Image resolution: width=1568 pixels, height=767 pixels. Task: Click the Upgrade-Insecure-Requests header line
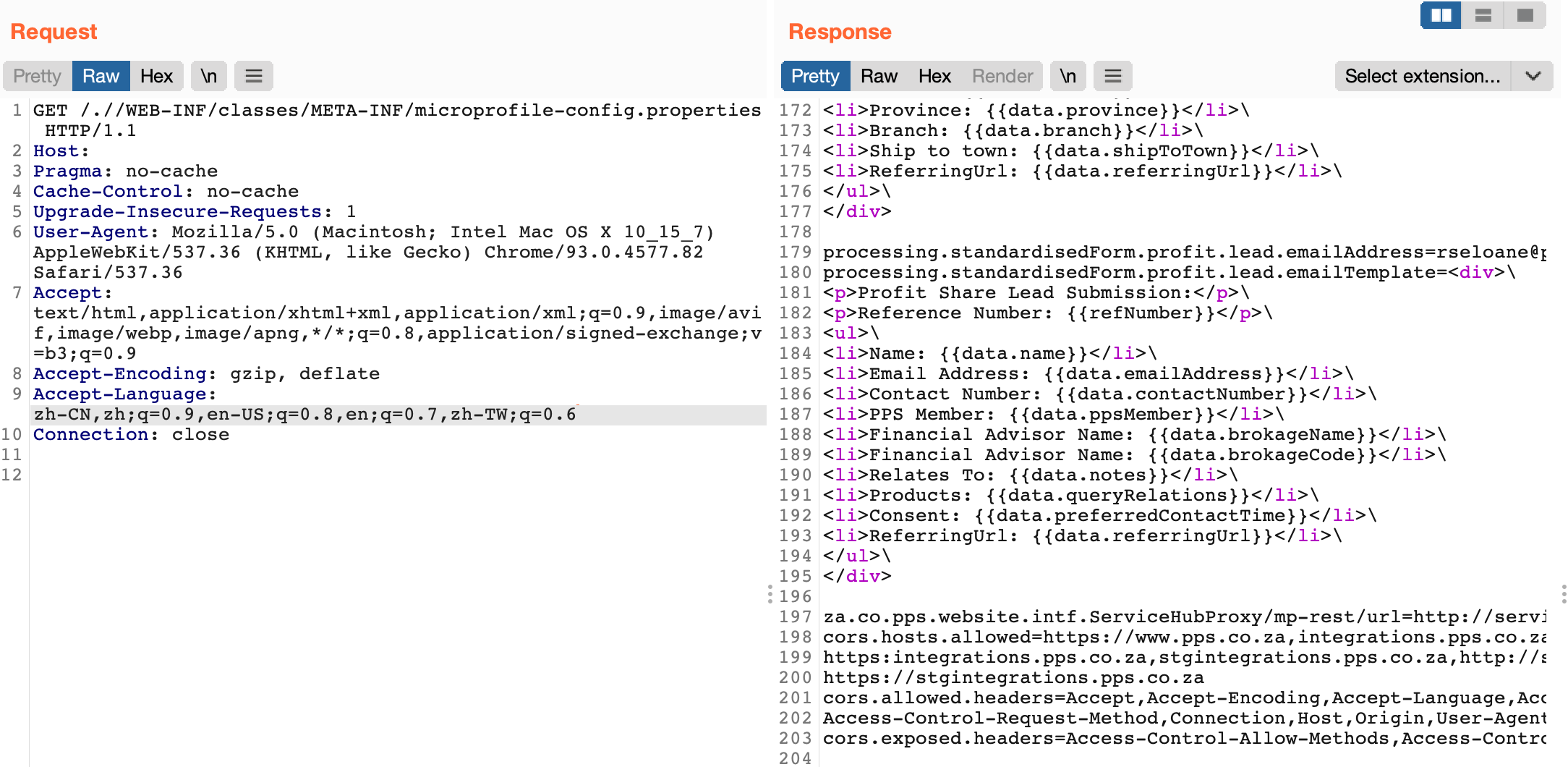pyautogui.click(x=195, y=211)
